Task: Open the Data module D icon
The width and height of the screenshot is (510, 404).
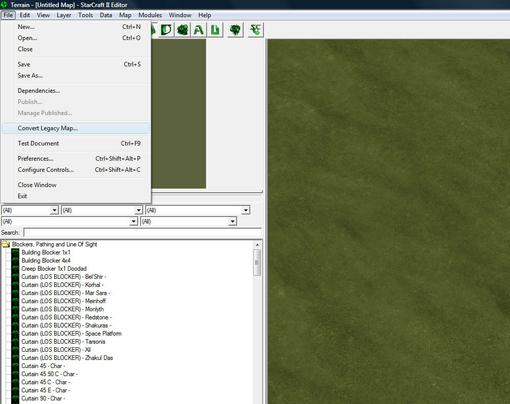Action: [x=166, y=30]
